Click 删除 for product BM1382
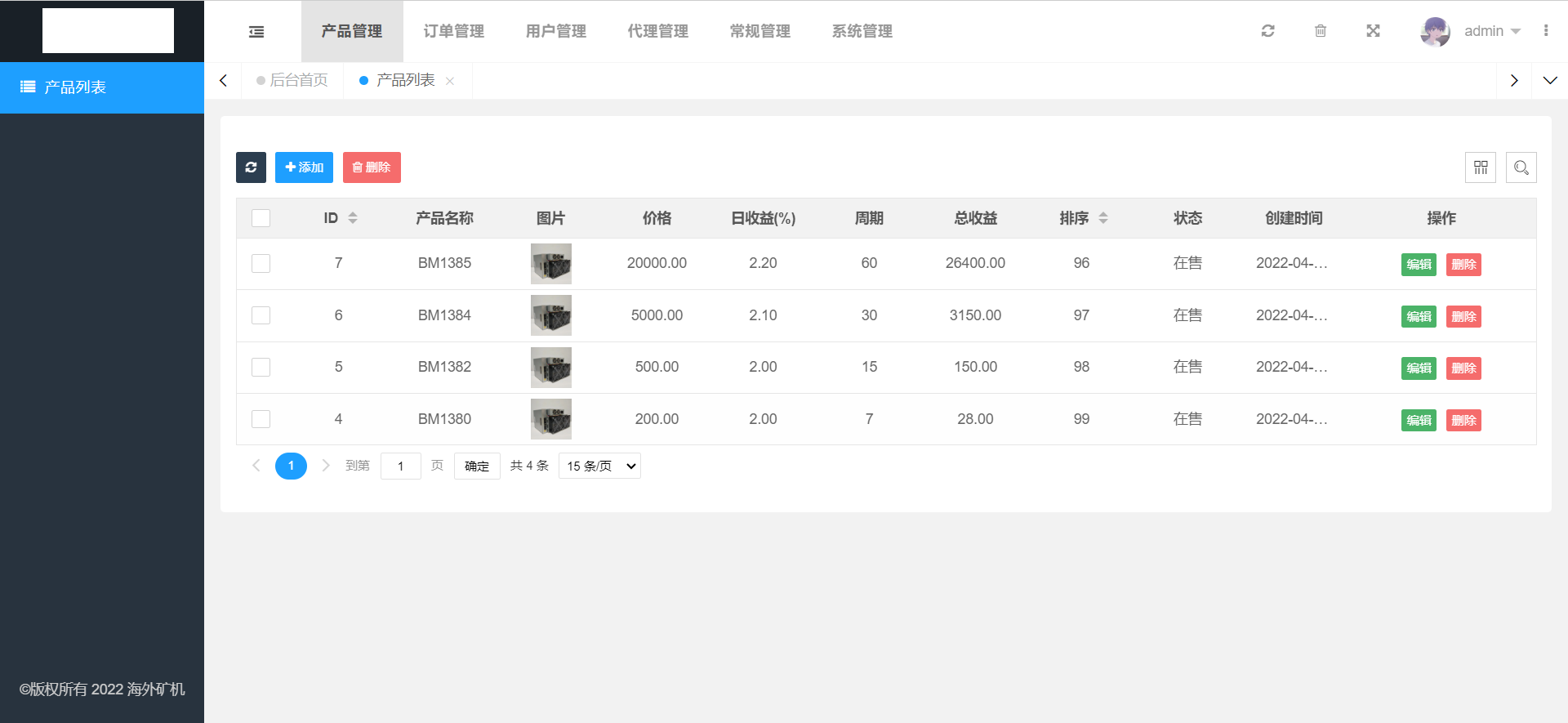The image size is (1568, 723). 1463,368
